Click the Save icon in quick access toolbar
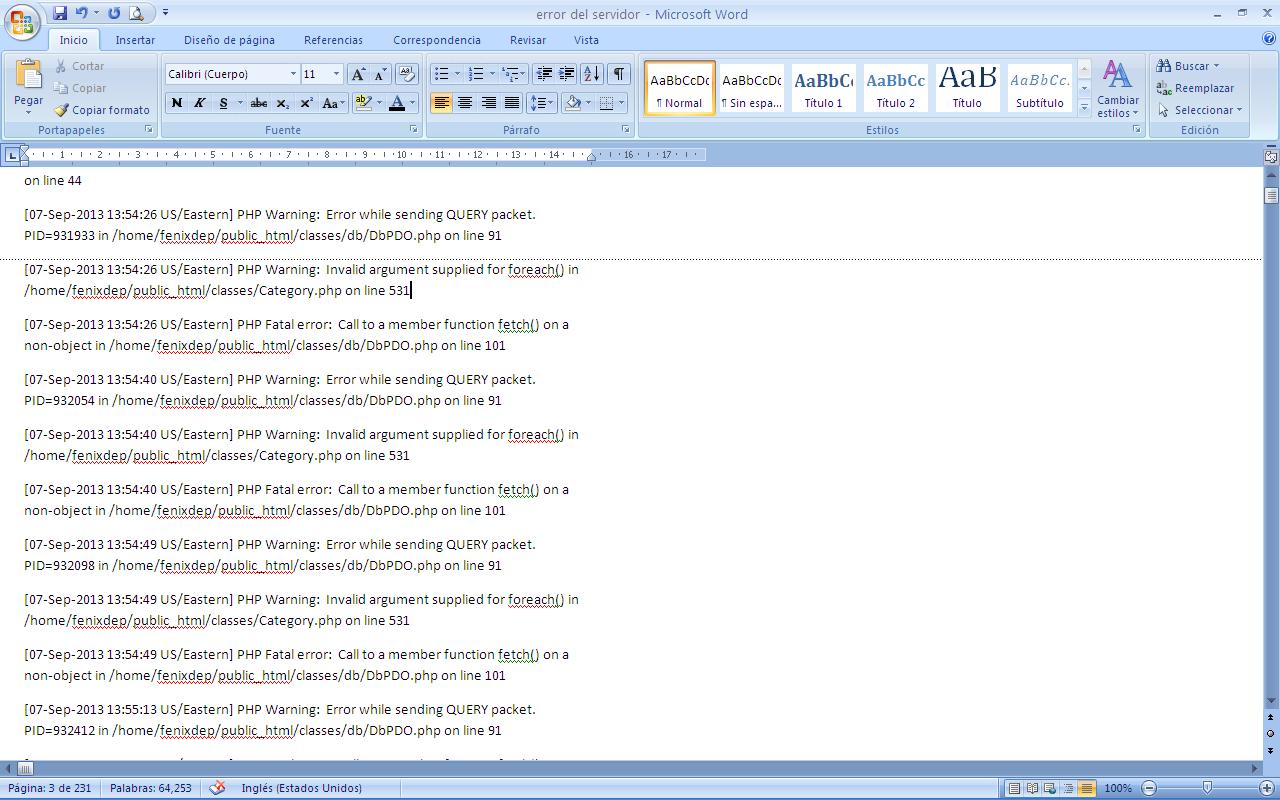This screenshot has height=800, width=1280. (x=60, y=13)
